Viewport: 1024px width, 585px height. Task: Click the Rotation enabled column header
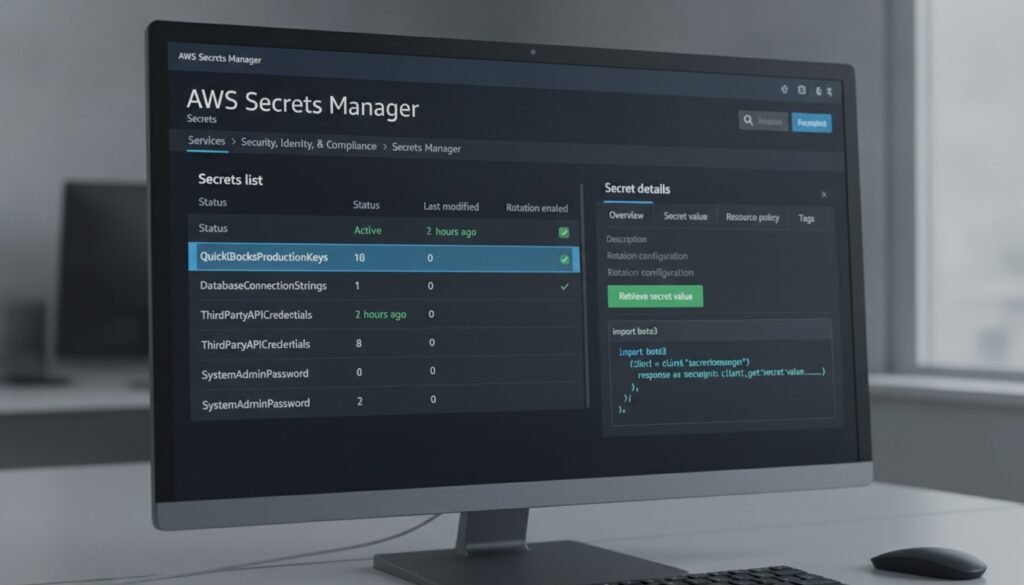(537, 208)
